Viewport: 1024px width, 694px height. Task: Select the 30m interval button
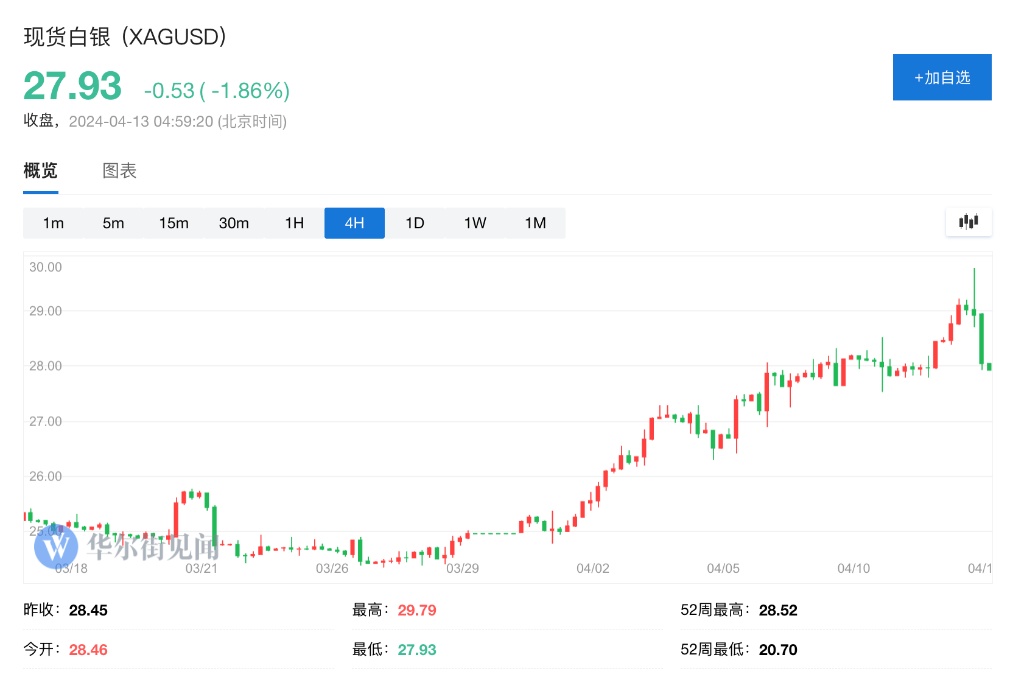click(x=234, y=223)
